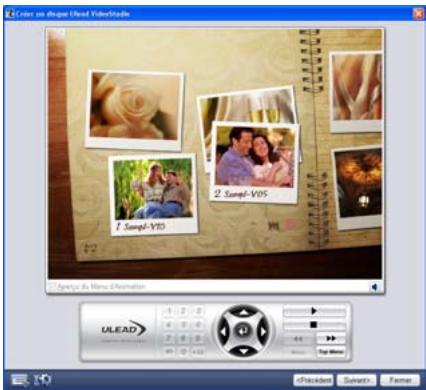Click the left arrow on the navigation pad
The width and height of the screenshot is (426, 390).
[223, 332]
